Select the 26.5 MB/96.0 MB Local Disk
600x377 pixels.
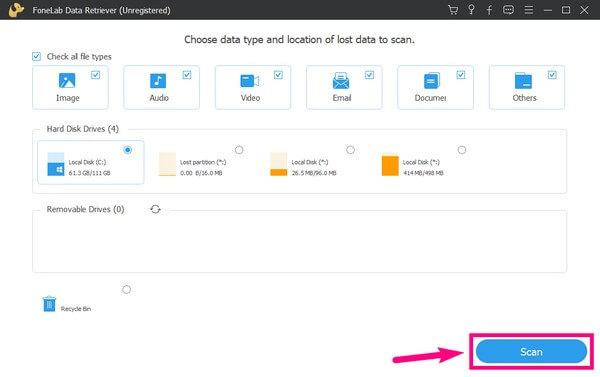tap(312, 164)
